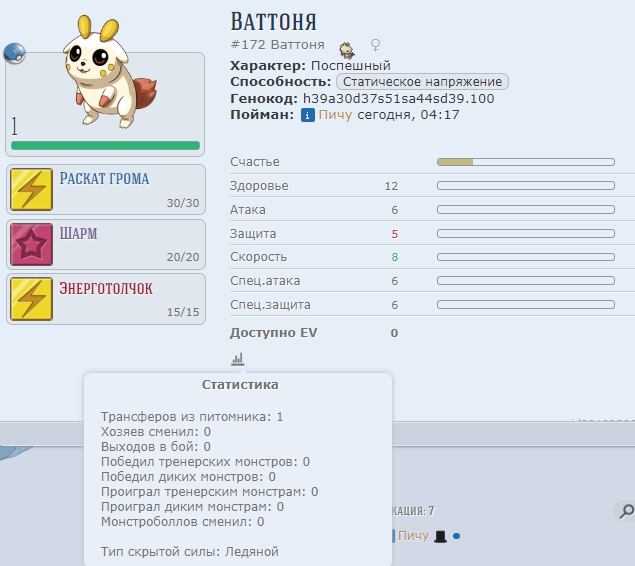Click the 30/30 PP counter

(183, 203)
